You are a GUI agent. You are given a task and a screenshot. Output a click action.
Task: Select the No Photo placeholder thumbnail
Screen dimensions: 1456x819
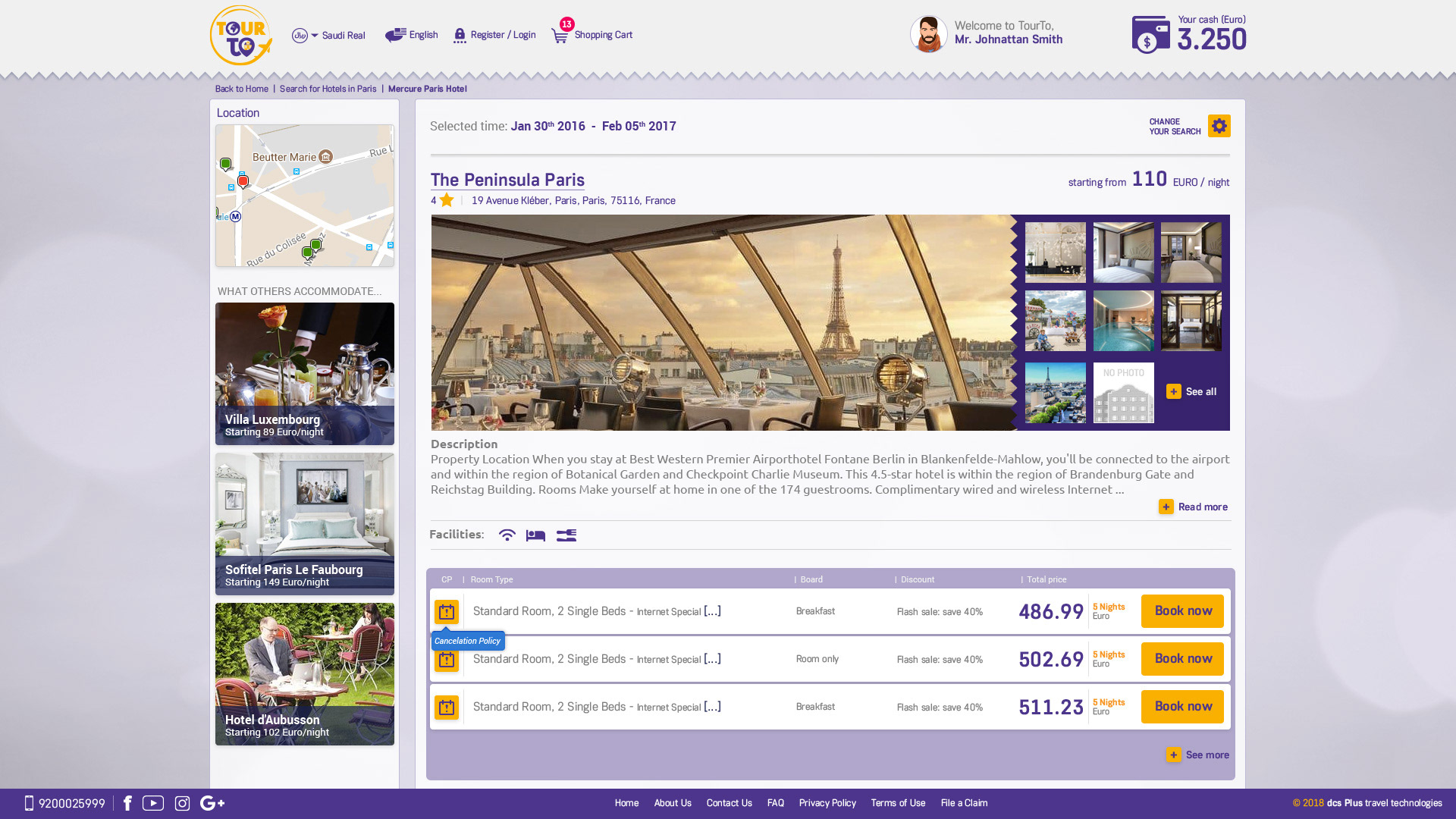tap(1124, 393)
